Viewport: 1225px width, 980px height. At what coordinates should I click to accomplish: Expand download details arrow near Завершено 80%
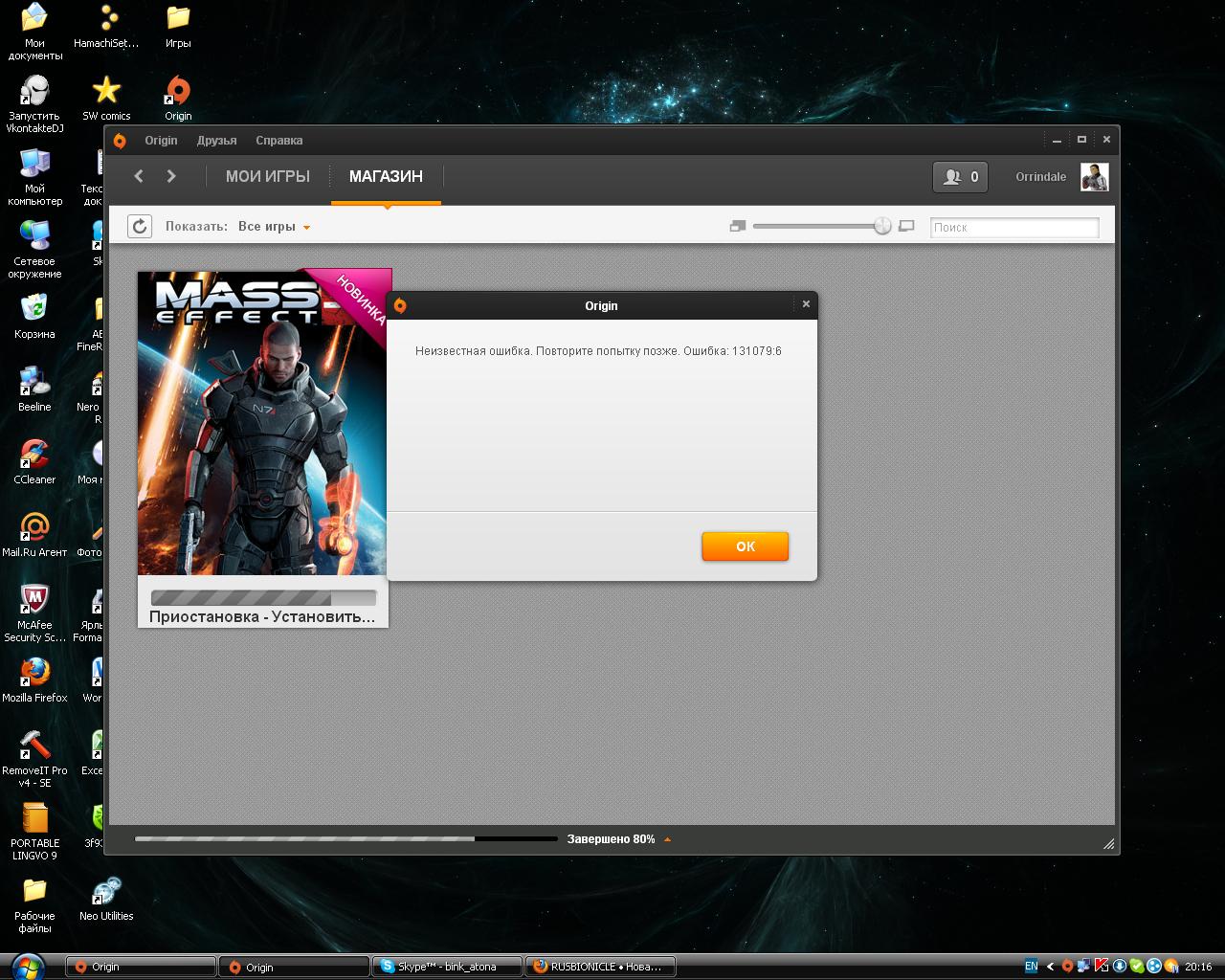[667, 839]
